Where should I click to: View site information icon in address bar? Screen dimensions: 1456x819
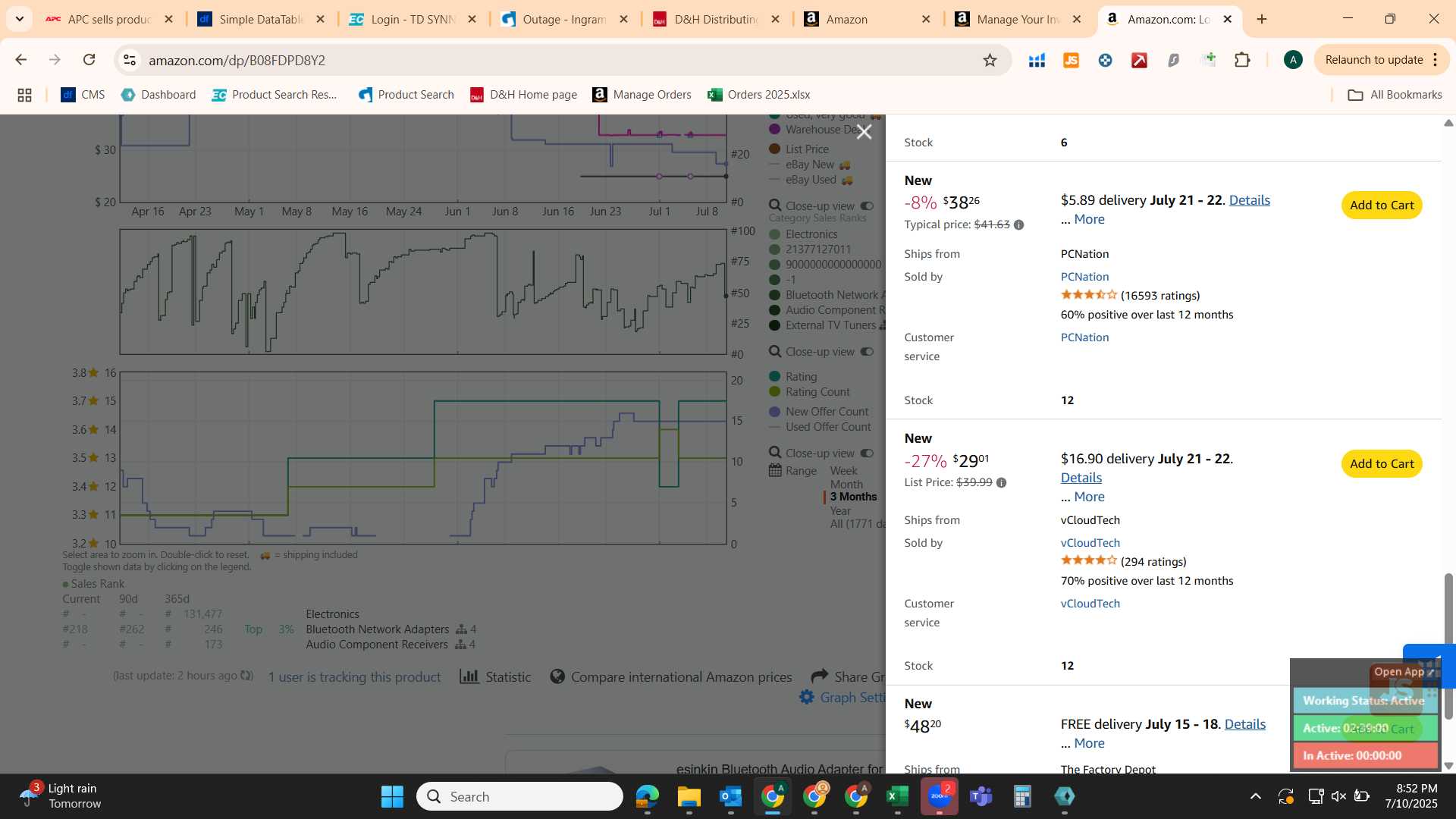[x=130, y=60]
